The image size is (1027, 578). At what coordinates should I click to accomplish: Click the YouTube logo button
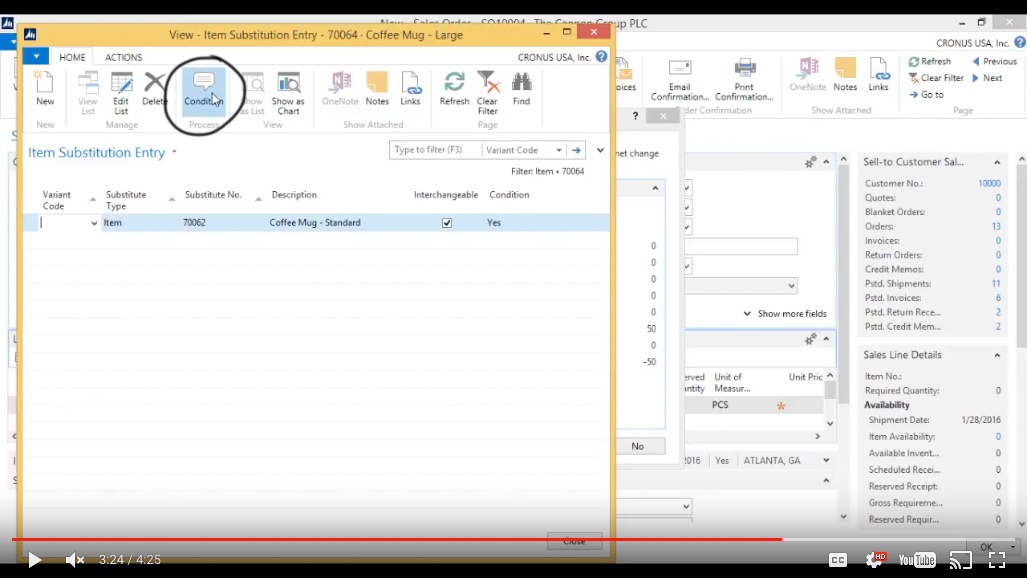[x=917, y=560]
